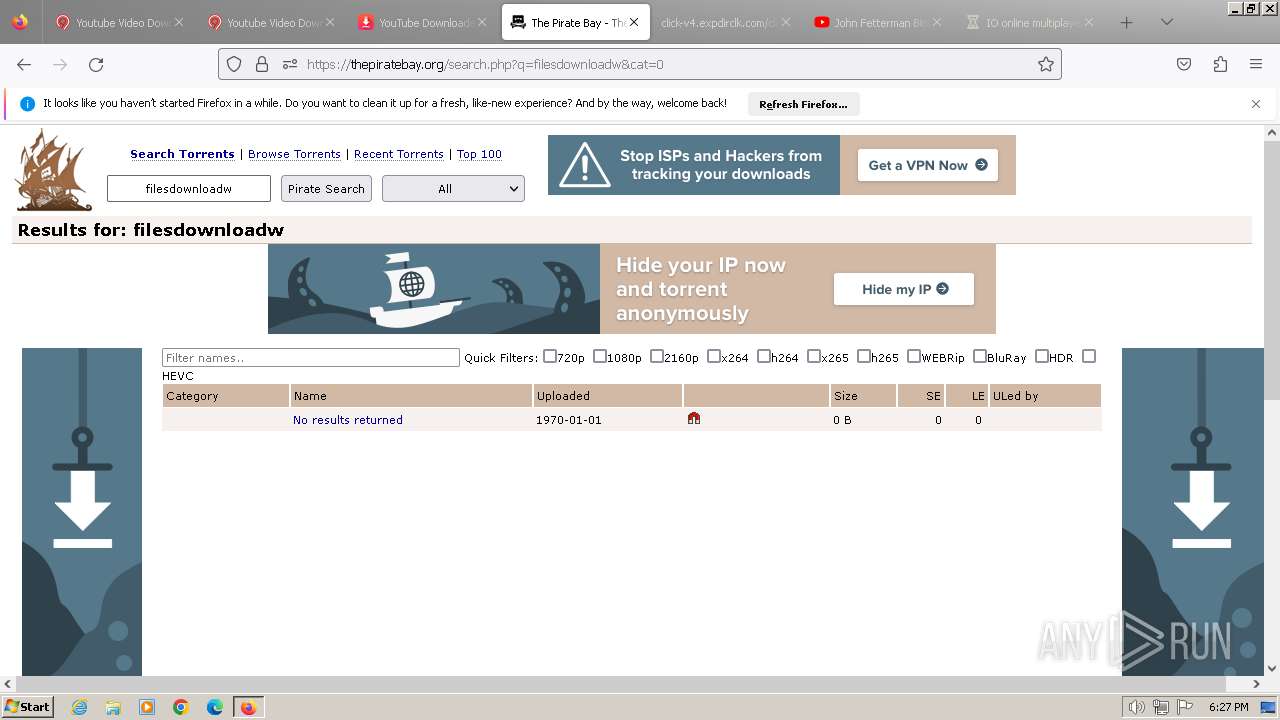Check the WEBRip filter
This screenshot has height=720, width=1280.
914,356
